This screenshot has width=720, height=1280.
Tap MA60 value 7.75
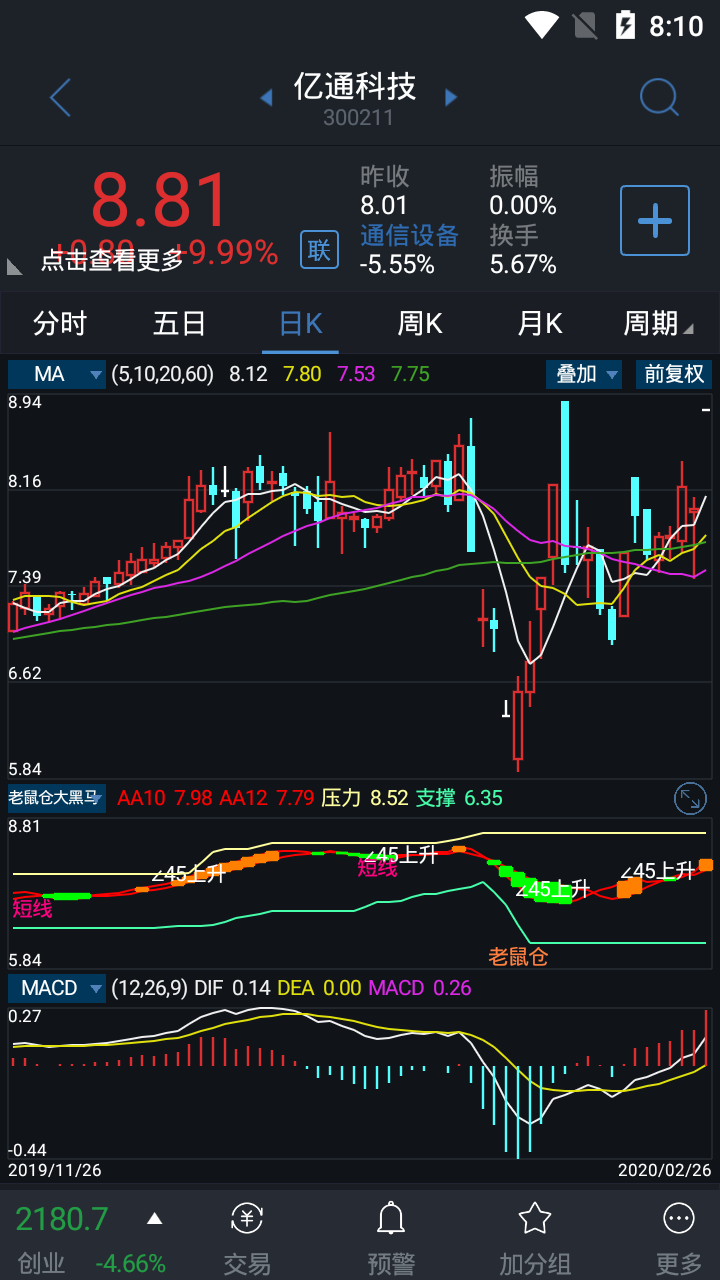410,374
